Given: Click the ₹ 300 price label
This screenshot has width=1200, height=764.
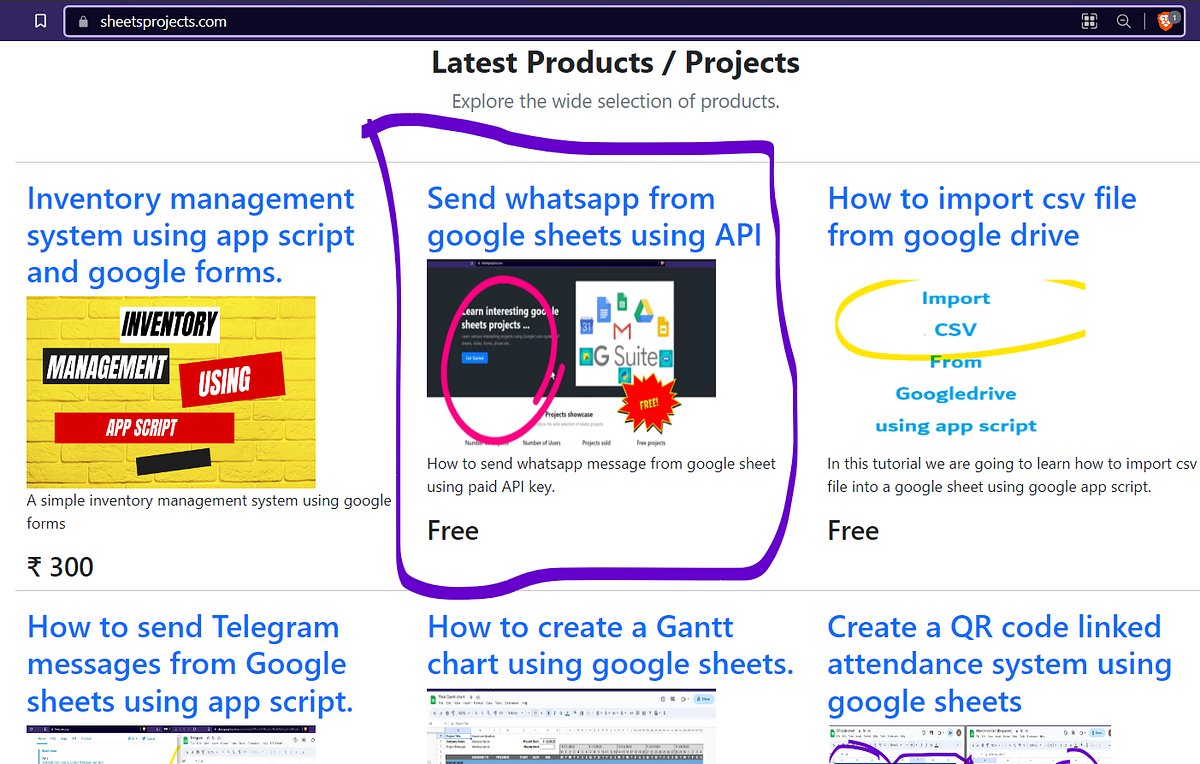Looking at the screenshot, I should [x=60, y=567].
